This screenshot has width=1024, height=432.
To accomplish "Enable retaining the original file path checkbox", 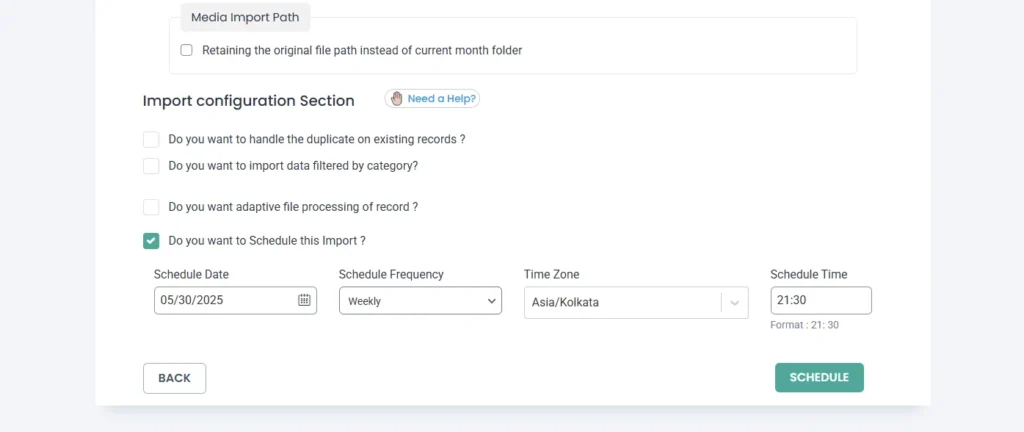I will pyautogui.click(x=186, y=50).
